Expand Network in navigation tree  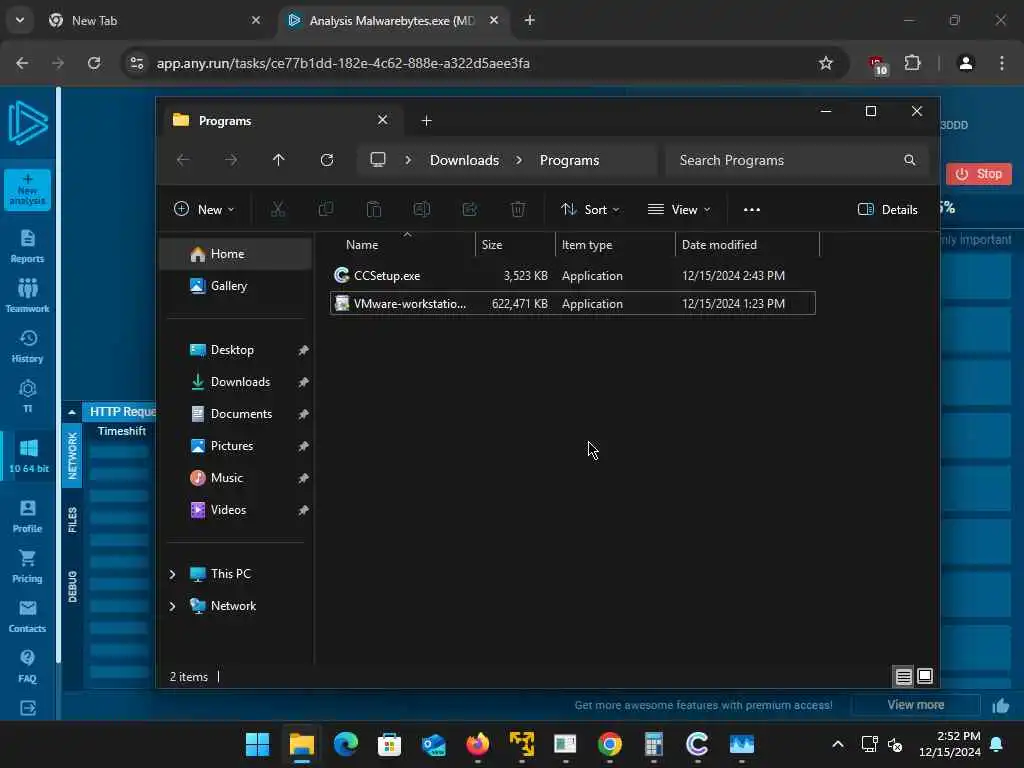coord(172,607)
